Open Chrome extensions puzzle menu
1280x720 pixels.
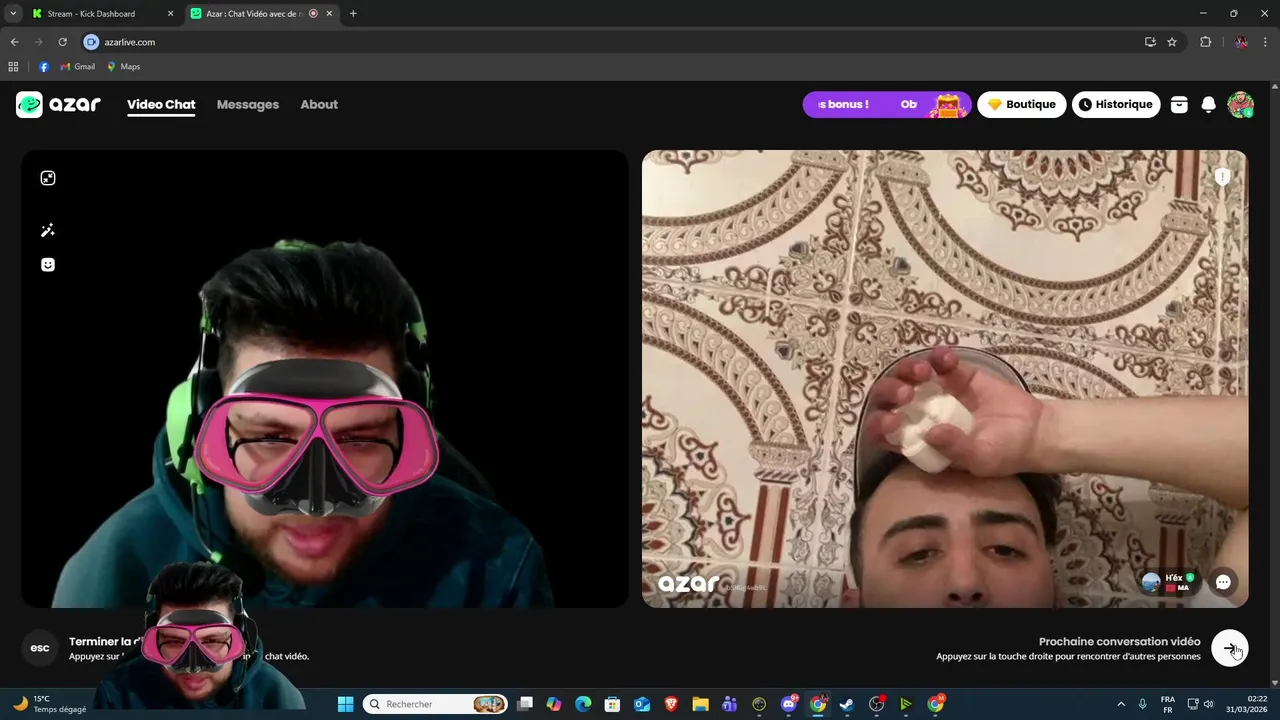tap(1205, 42)
